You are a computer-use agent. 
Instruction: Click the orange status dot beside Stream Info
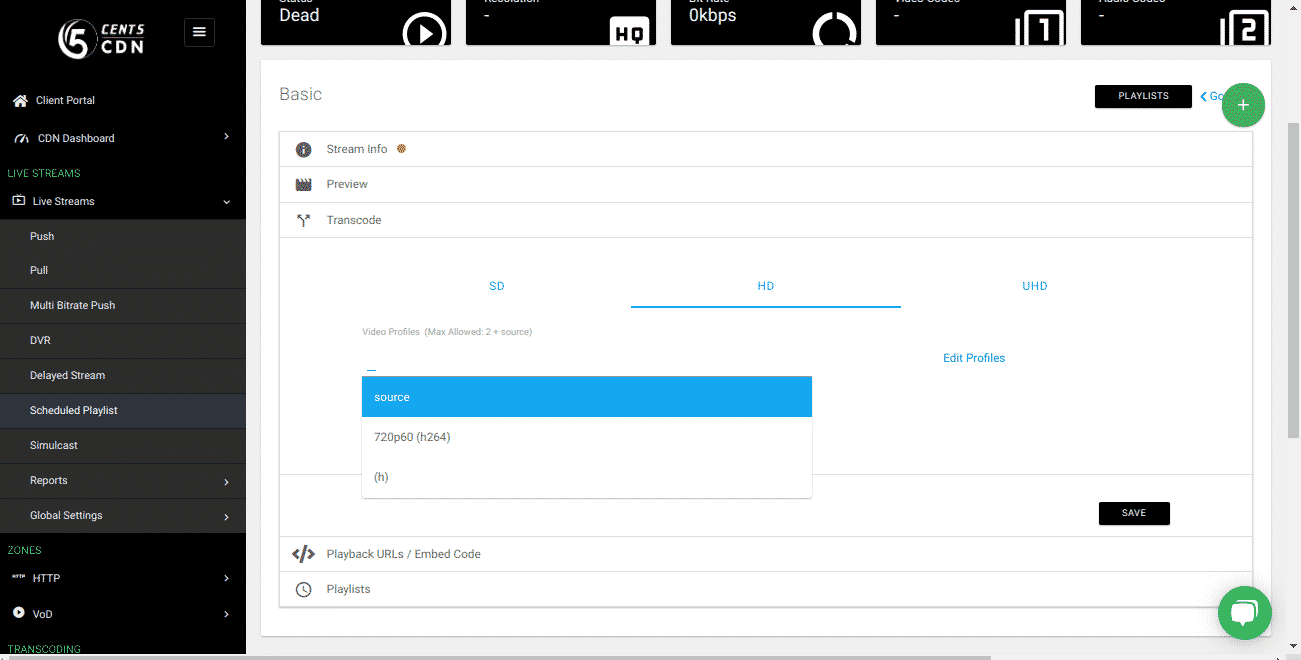401,149
